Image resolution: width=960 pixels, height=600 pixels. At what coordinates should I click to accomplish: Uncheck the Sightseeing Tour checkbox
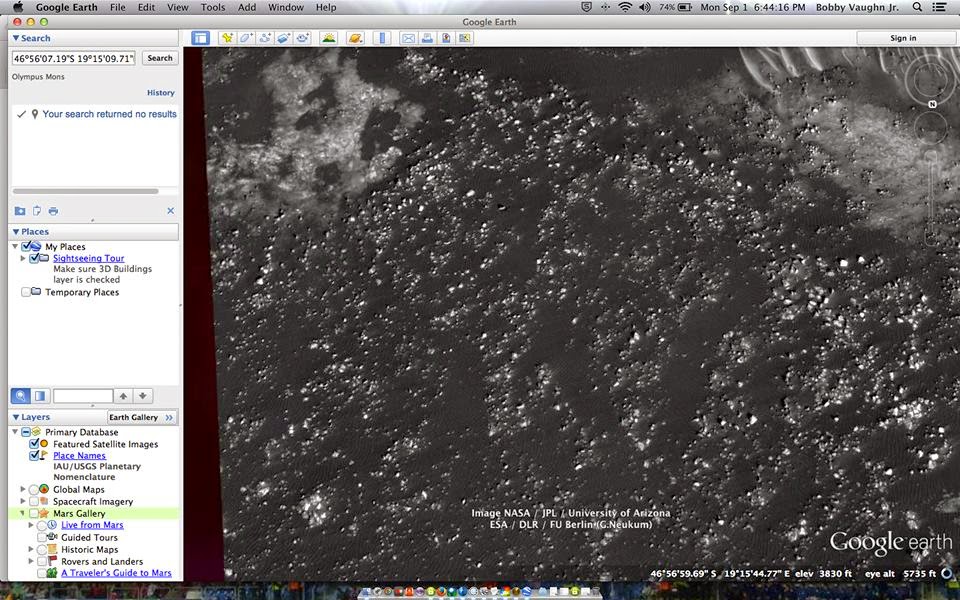(34, 258)
